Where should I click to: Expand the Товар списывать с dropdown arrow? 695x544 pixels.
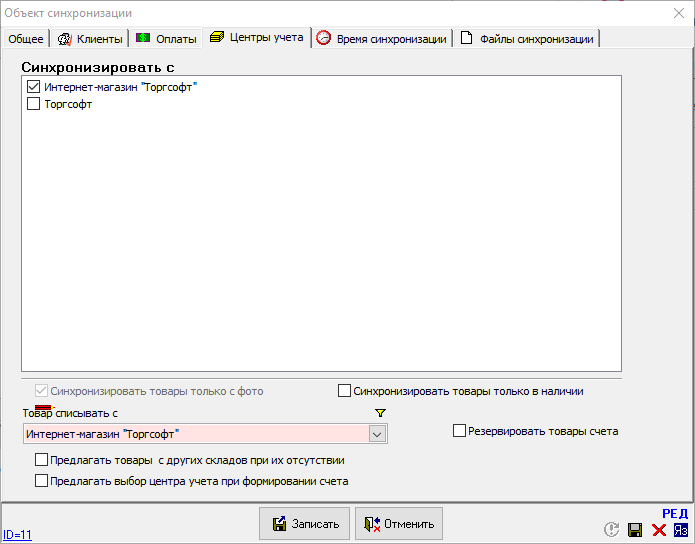pyautogui.click(x=377, y=434)
